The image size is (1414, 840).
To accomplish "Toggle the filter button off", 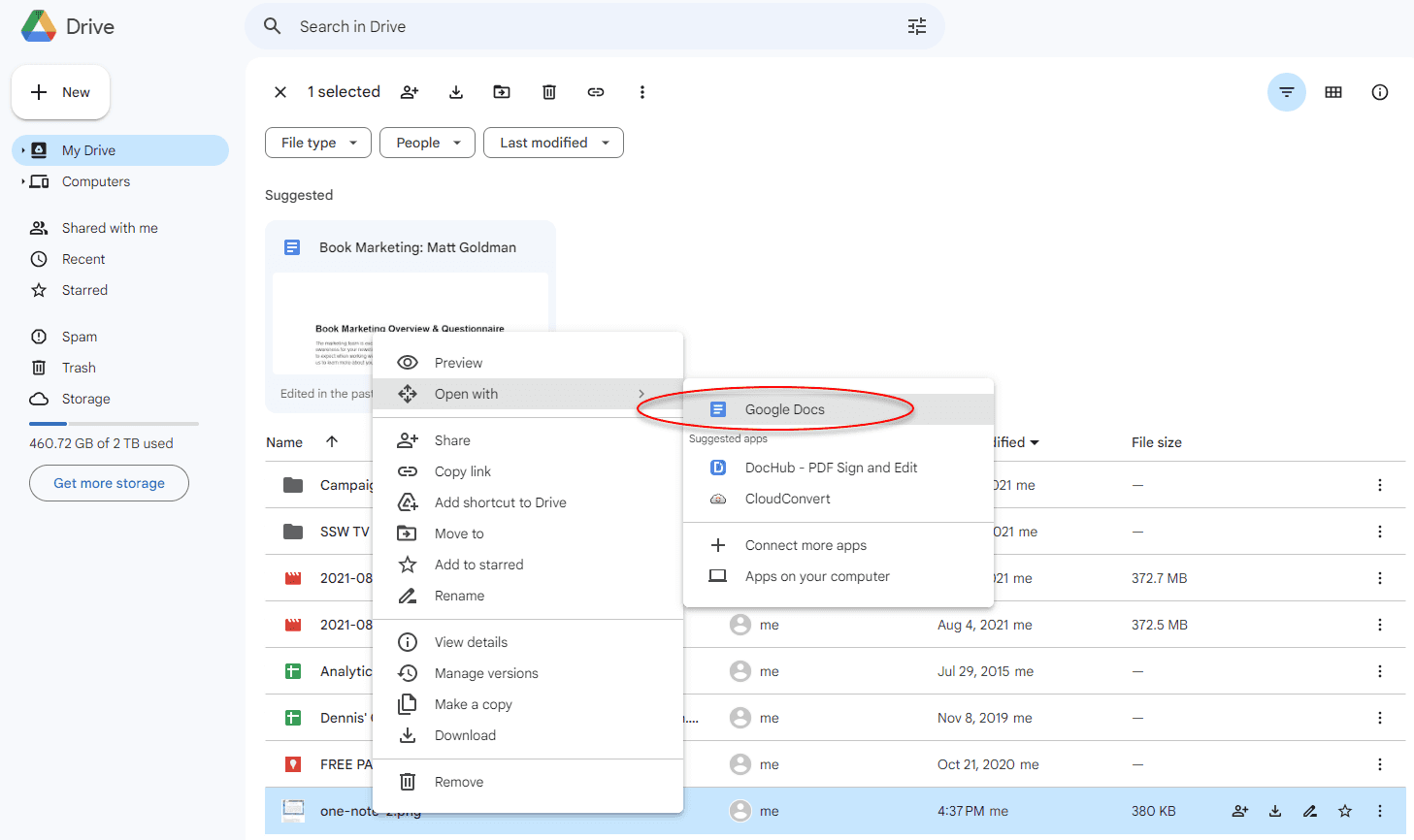I will click(x=1286, y=92).
